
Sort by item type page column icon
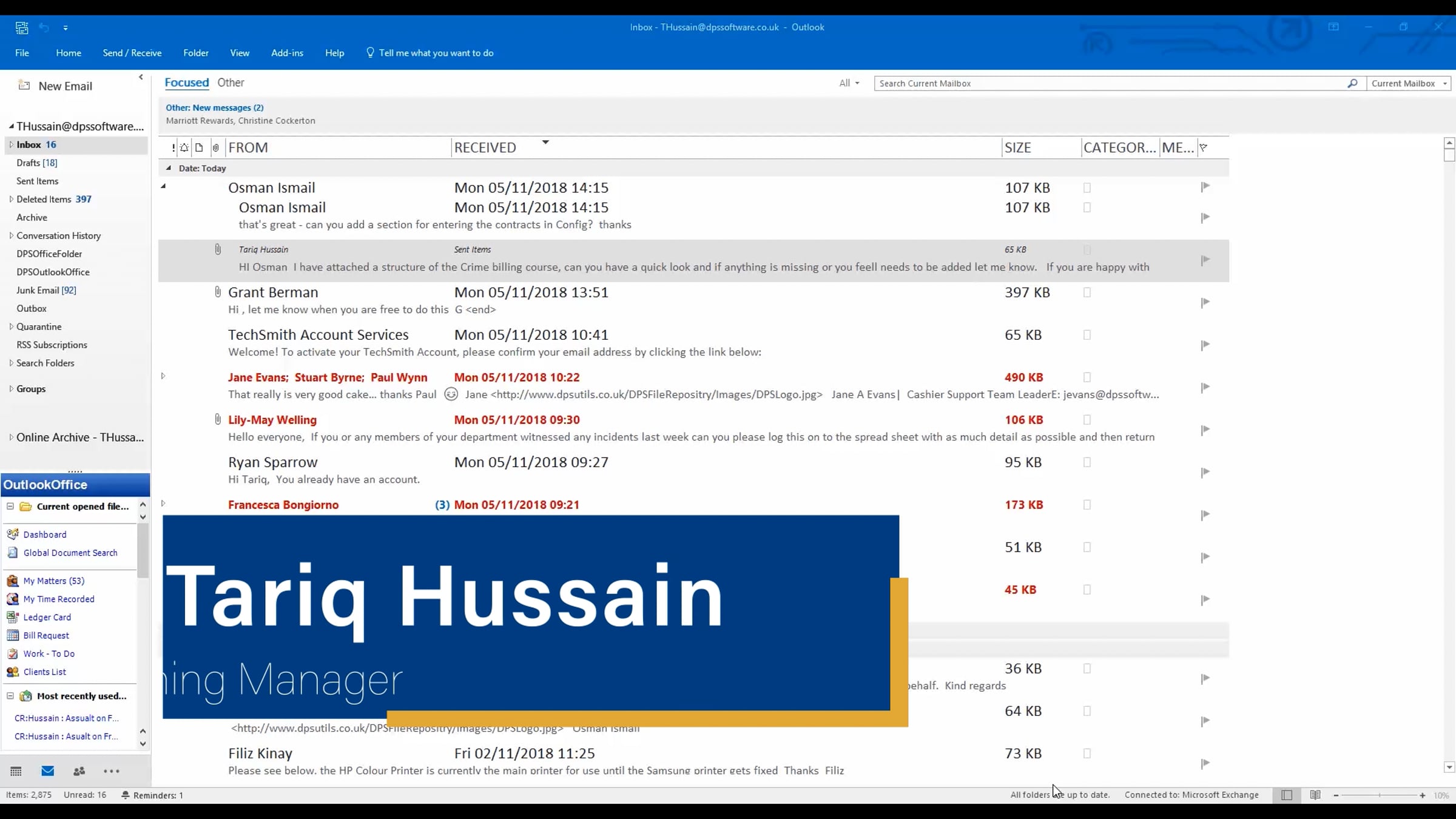tap(199, 147)
